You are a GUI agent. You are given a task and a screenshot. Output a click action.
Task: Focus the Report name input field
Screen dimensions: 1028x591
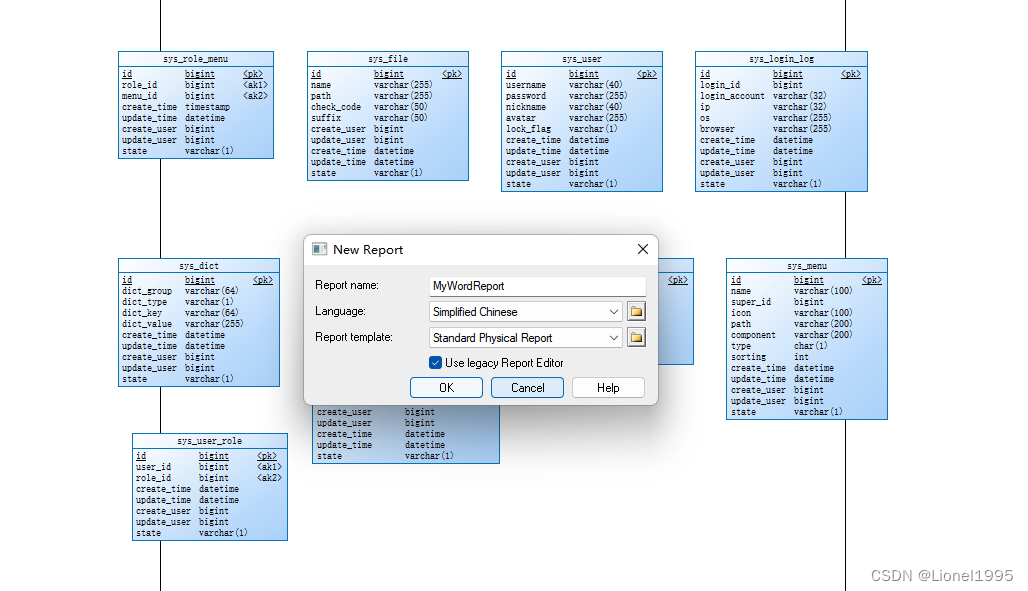[538, 286]
